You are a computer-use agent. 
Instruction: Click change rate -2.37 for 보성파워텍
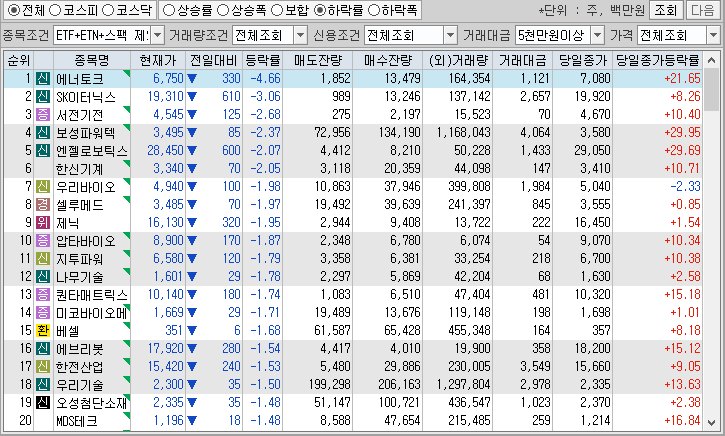click(x=265, y=132)
